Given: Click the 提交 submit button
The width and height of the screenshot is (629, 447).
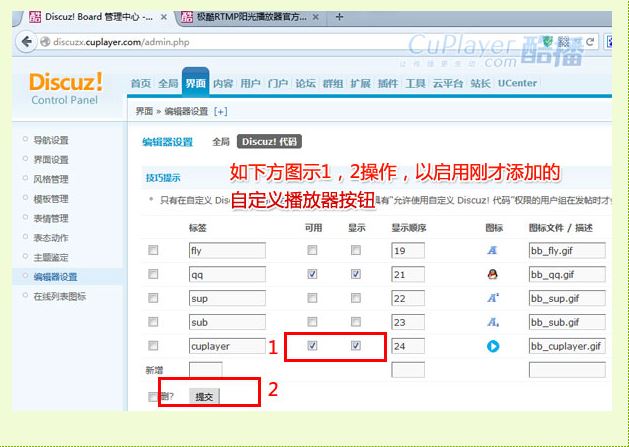Looking at the screenshot, I should coord(204,397).
